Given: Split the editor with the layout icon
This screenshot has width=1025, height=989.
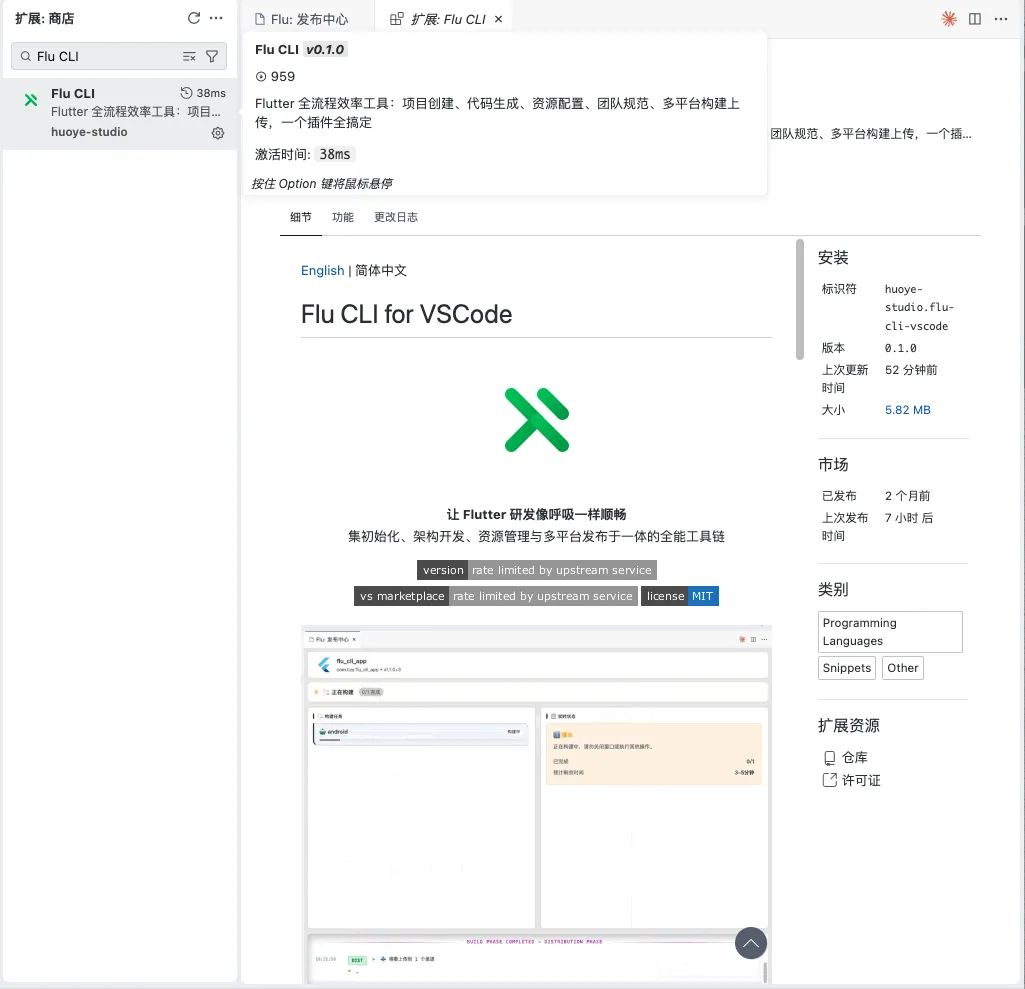Looking at the screenshot, I should [x=975, y=19].
